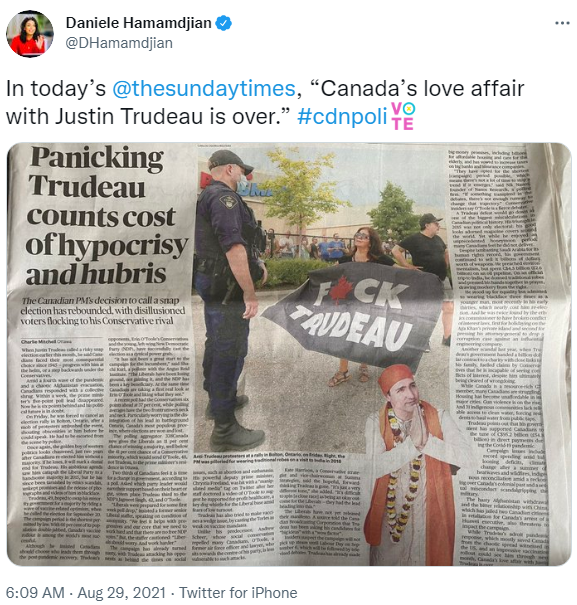Open the tweet author's profile avatar
Viewport: 577px width, 605px height.
tap(30, 34)
